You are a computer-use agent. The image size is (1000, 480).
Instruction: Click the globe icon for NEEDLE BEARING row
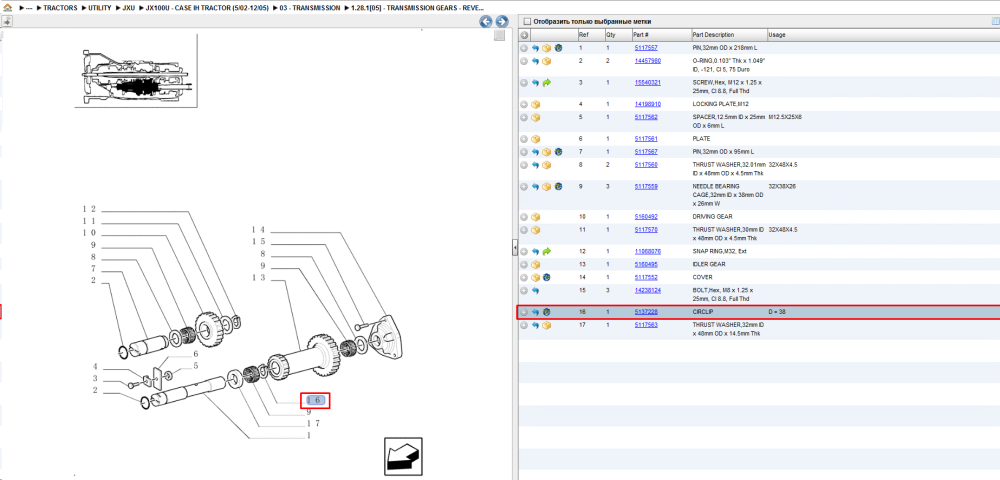[558, 187]
